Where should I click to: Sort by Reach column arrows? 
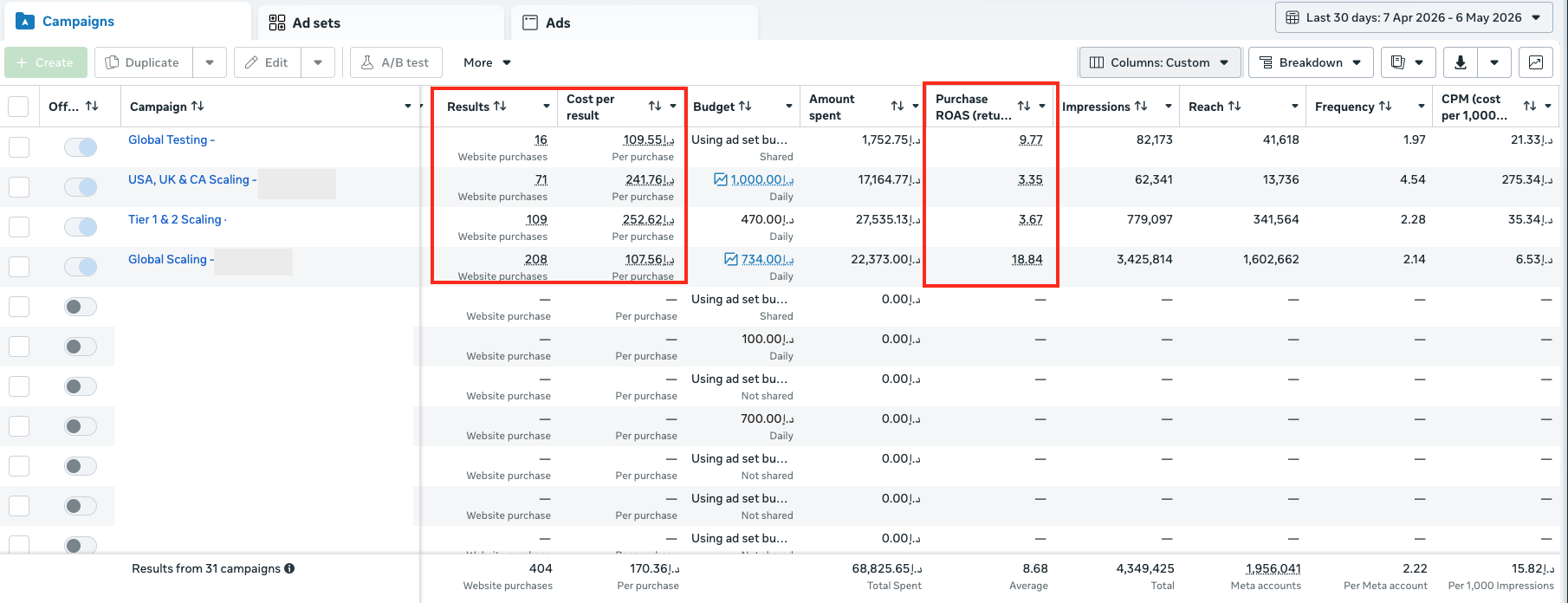pos(1234,106)
